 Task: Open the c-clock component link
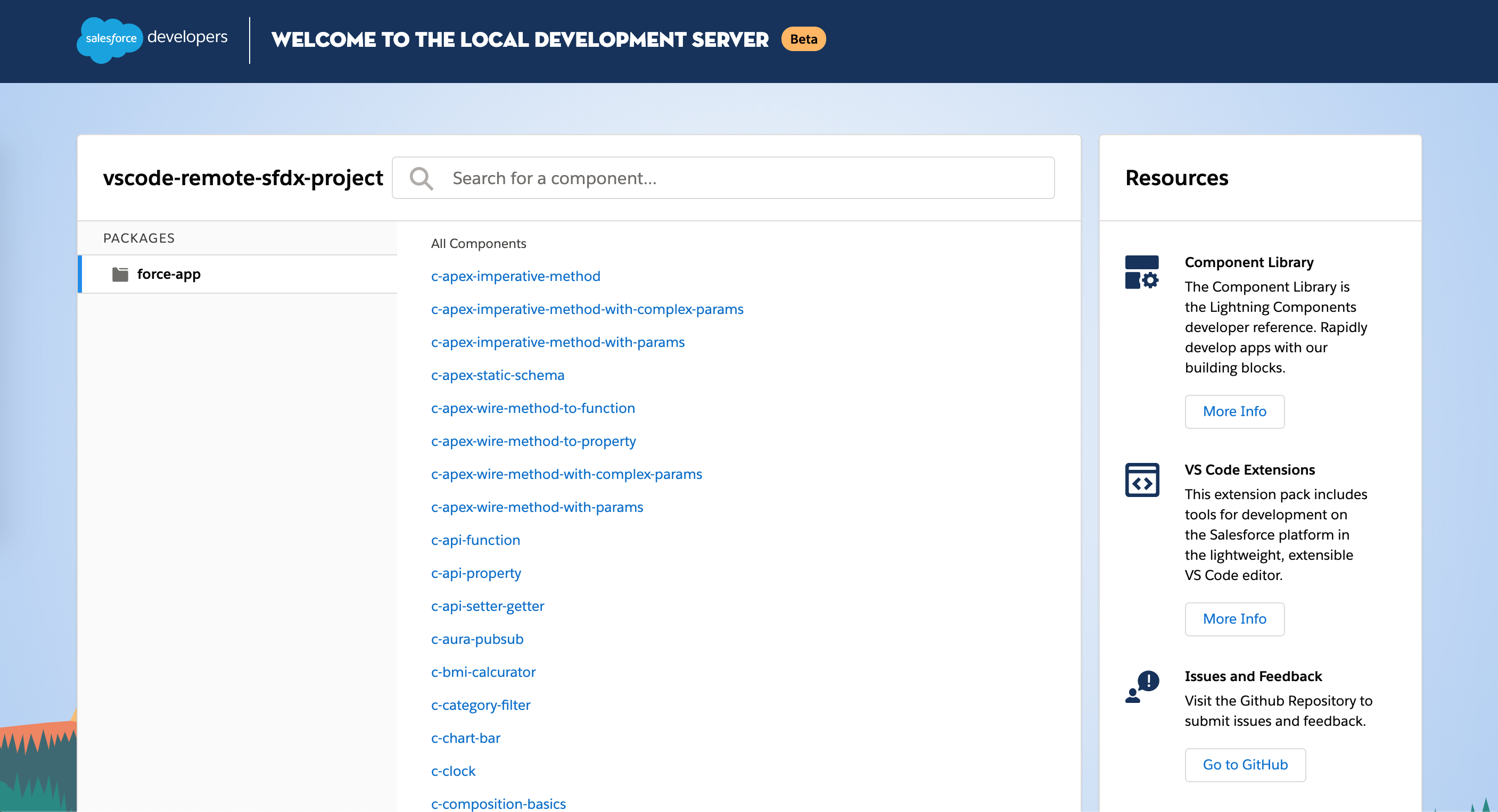click(453, 772)
